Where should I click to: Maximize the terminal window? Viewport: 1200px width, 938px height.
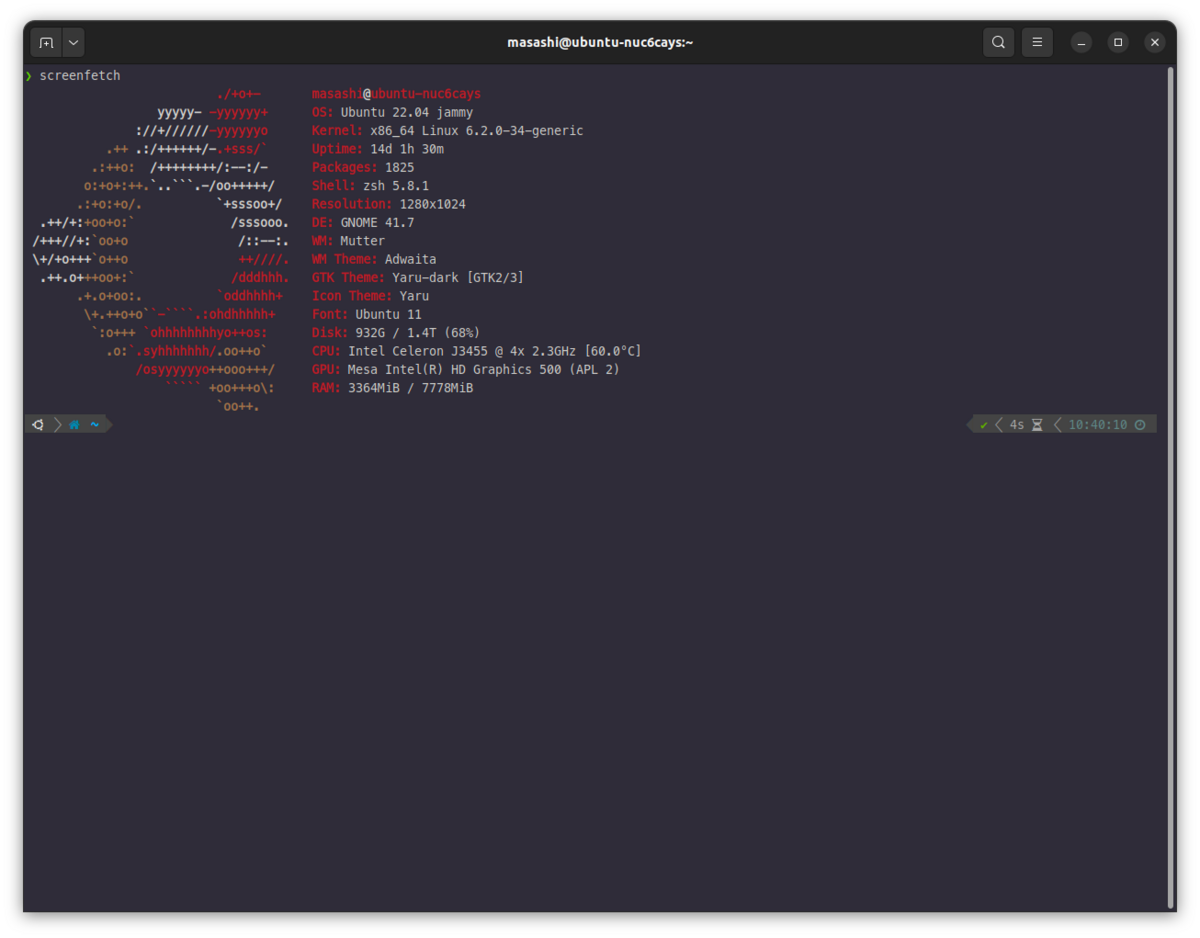[x=1118, y=42]
